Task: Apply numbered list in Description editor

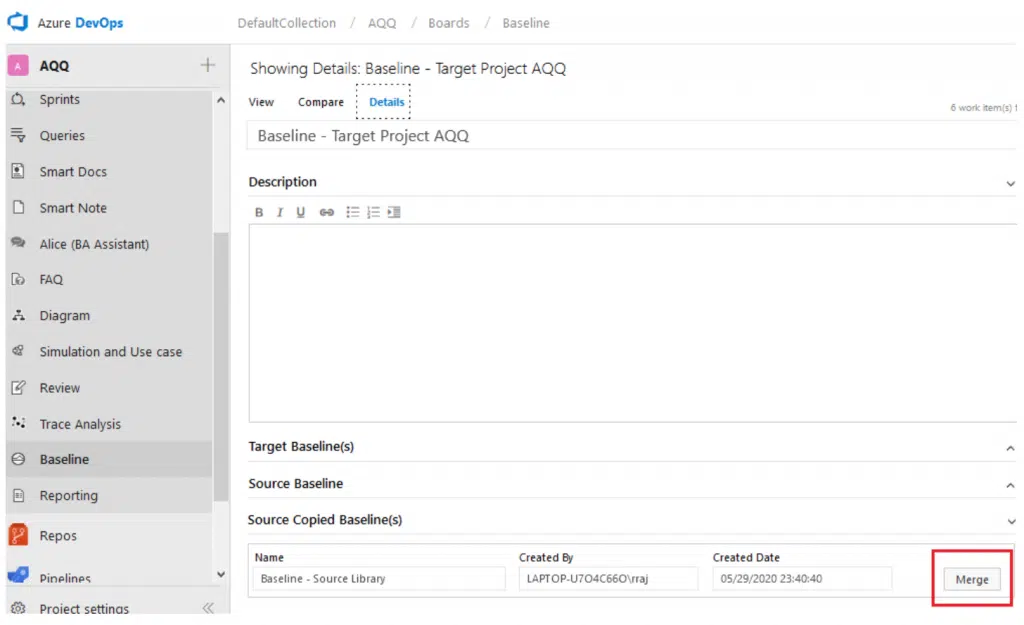Action: [x=373, y=212]
